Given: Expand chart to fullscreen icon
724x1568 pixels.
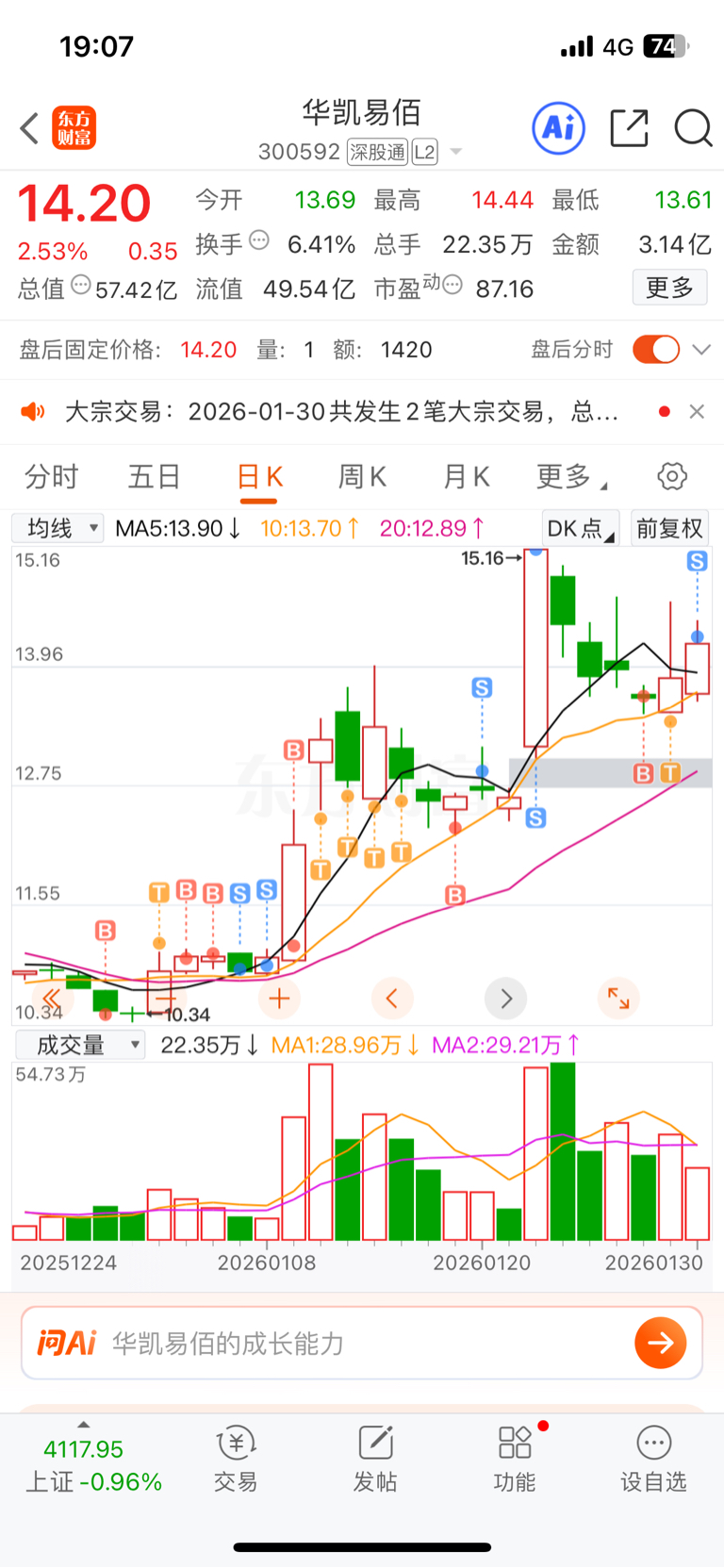Looking at the screenshot, I should pos(618,998).
